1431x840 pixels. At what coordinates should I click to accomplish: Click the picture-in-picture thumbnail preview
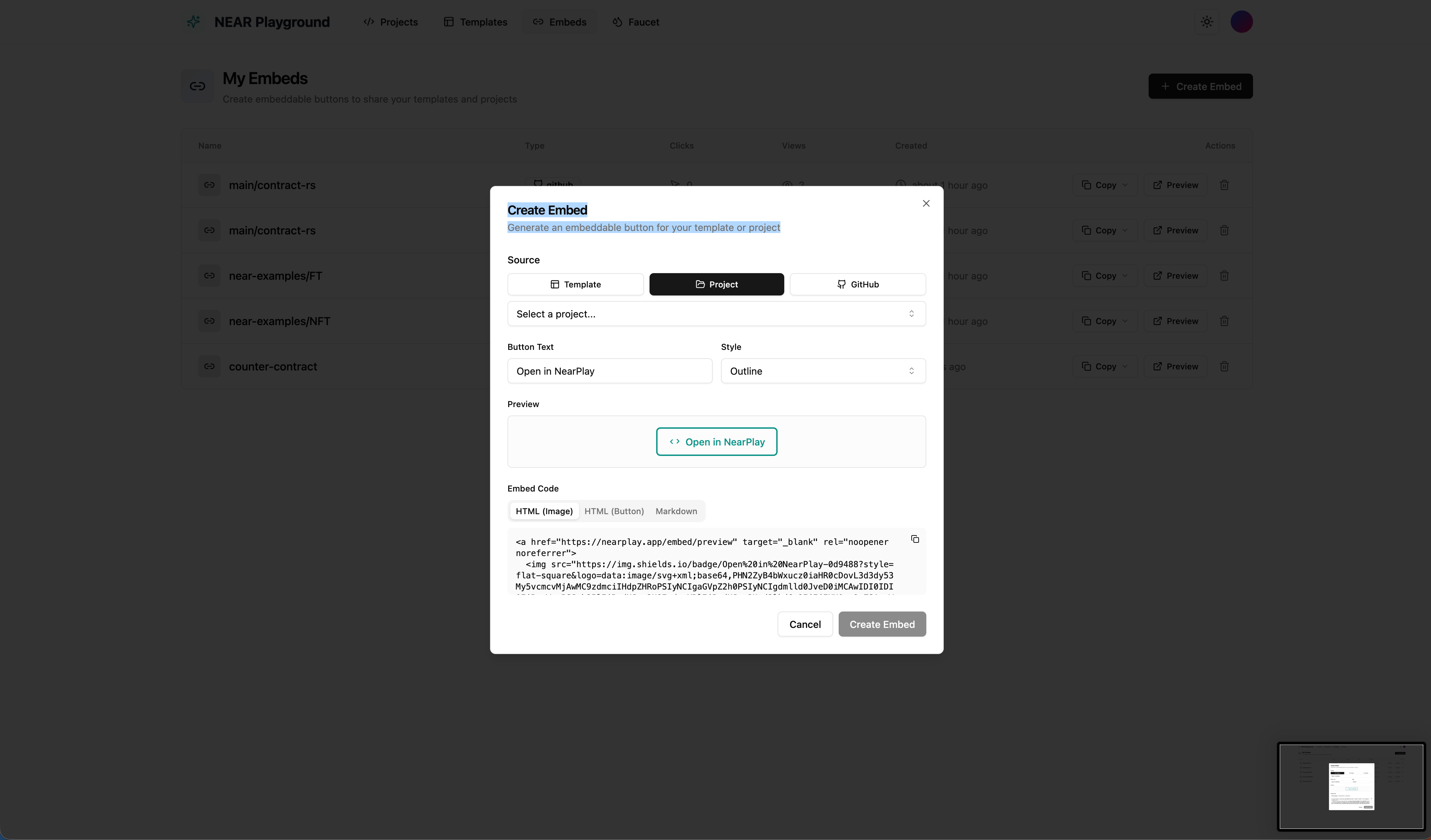[x=1351, y=787]
